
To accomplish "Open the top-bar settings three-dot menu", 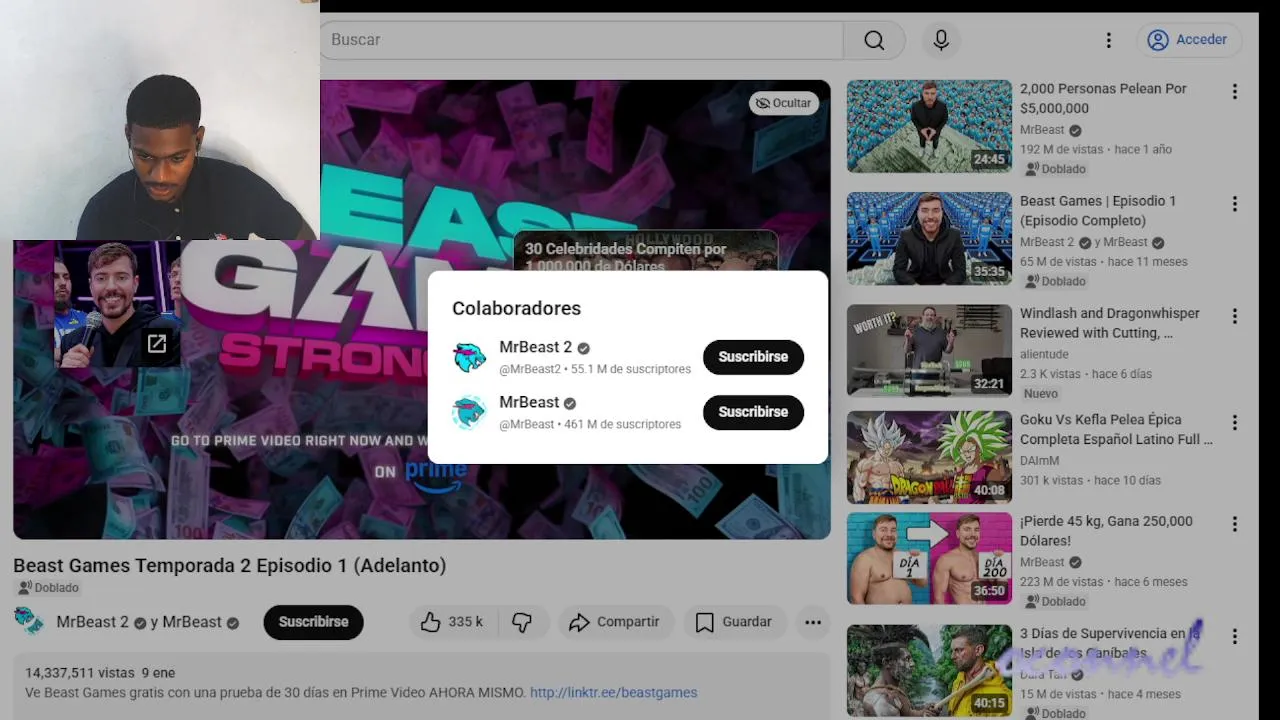I will point(1108,40).
